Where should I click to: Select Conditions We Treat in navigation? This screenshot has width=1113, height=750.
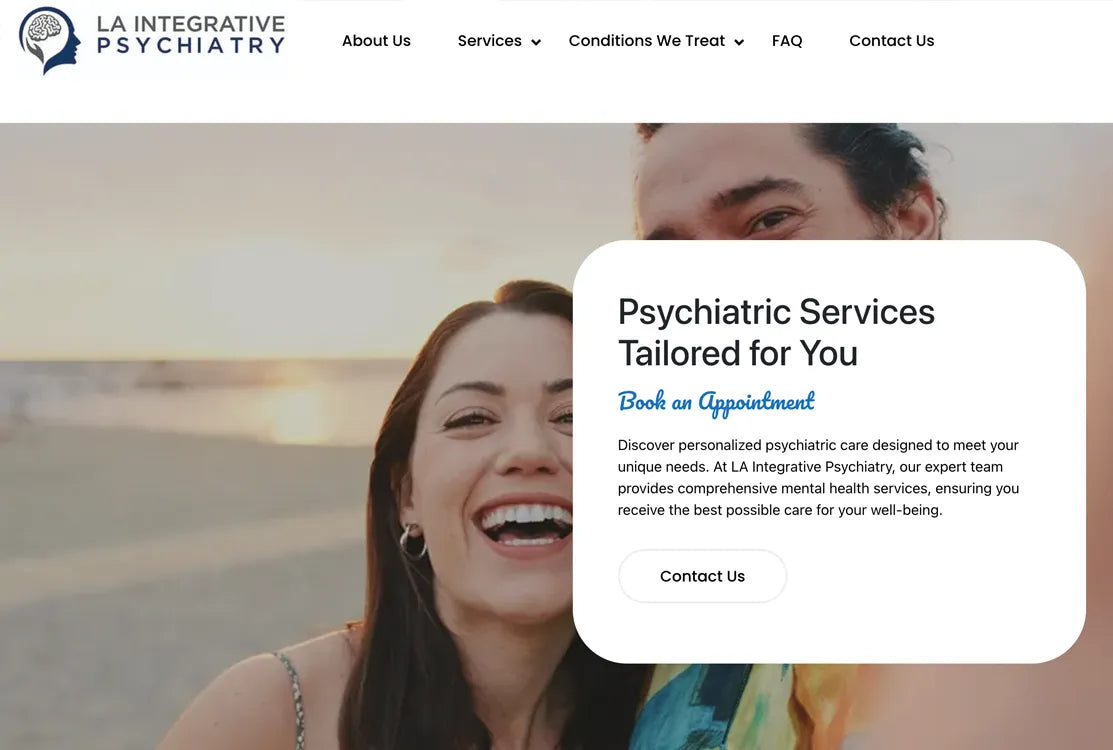click(x=647, y=41)
